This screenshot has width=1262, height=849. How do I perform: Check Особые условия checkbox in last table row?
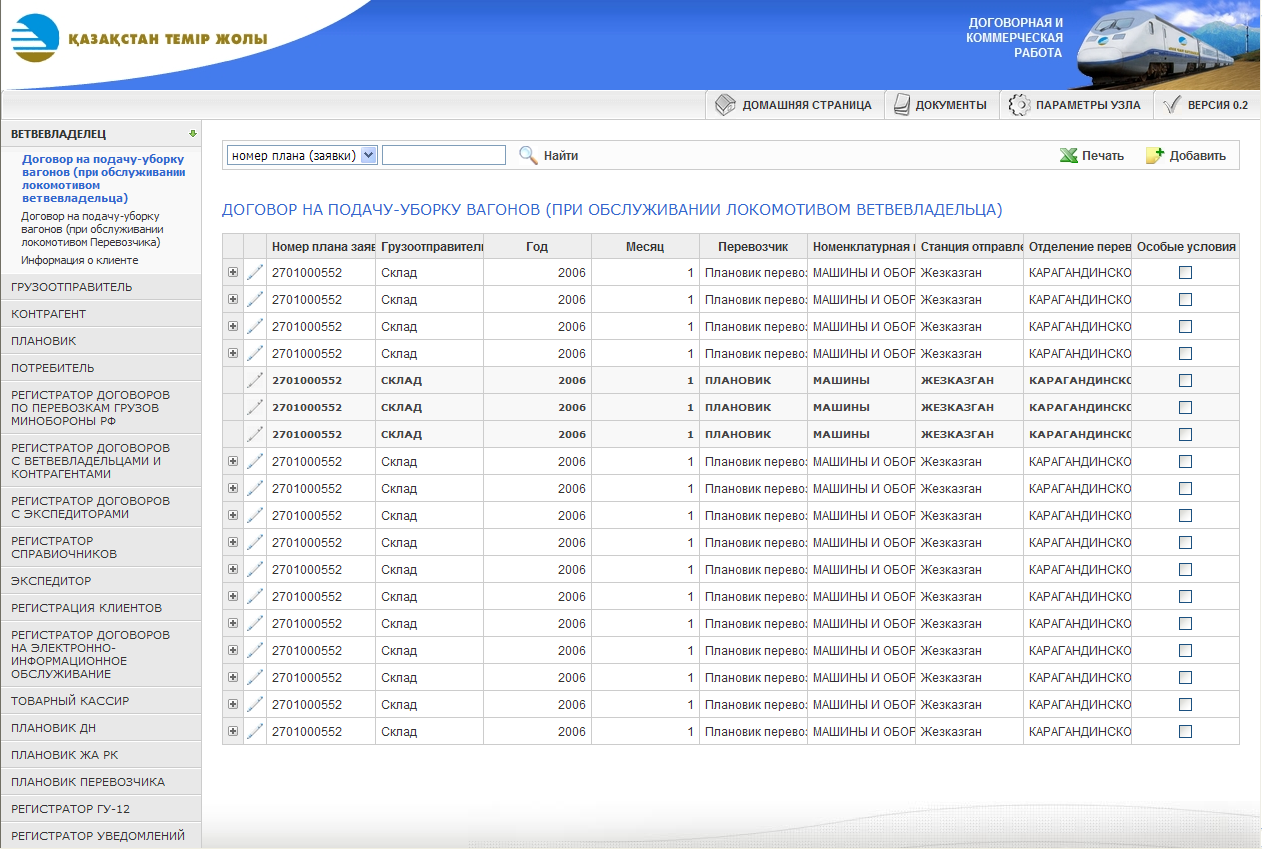[1185, 731]
